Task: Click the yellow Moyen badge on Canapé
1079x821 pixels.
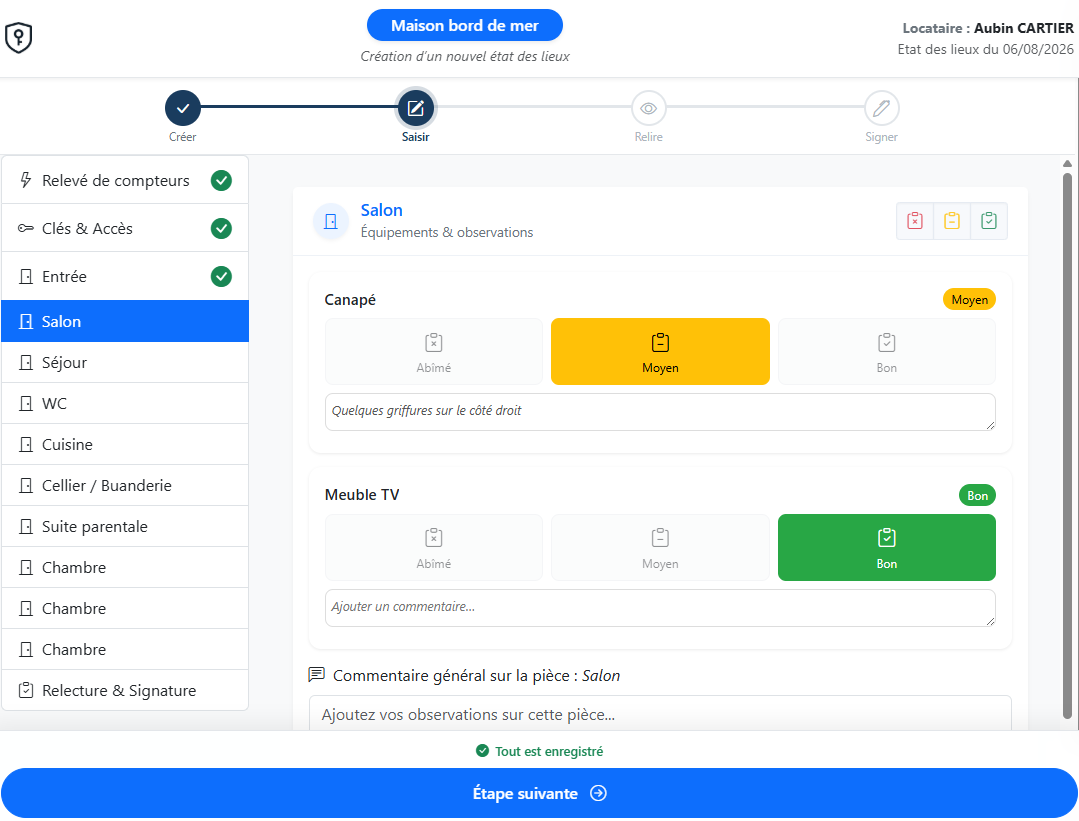Action: tap(969, 299)
